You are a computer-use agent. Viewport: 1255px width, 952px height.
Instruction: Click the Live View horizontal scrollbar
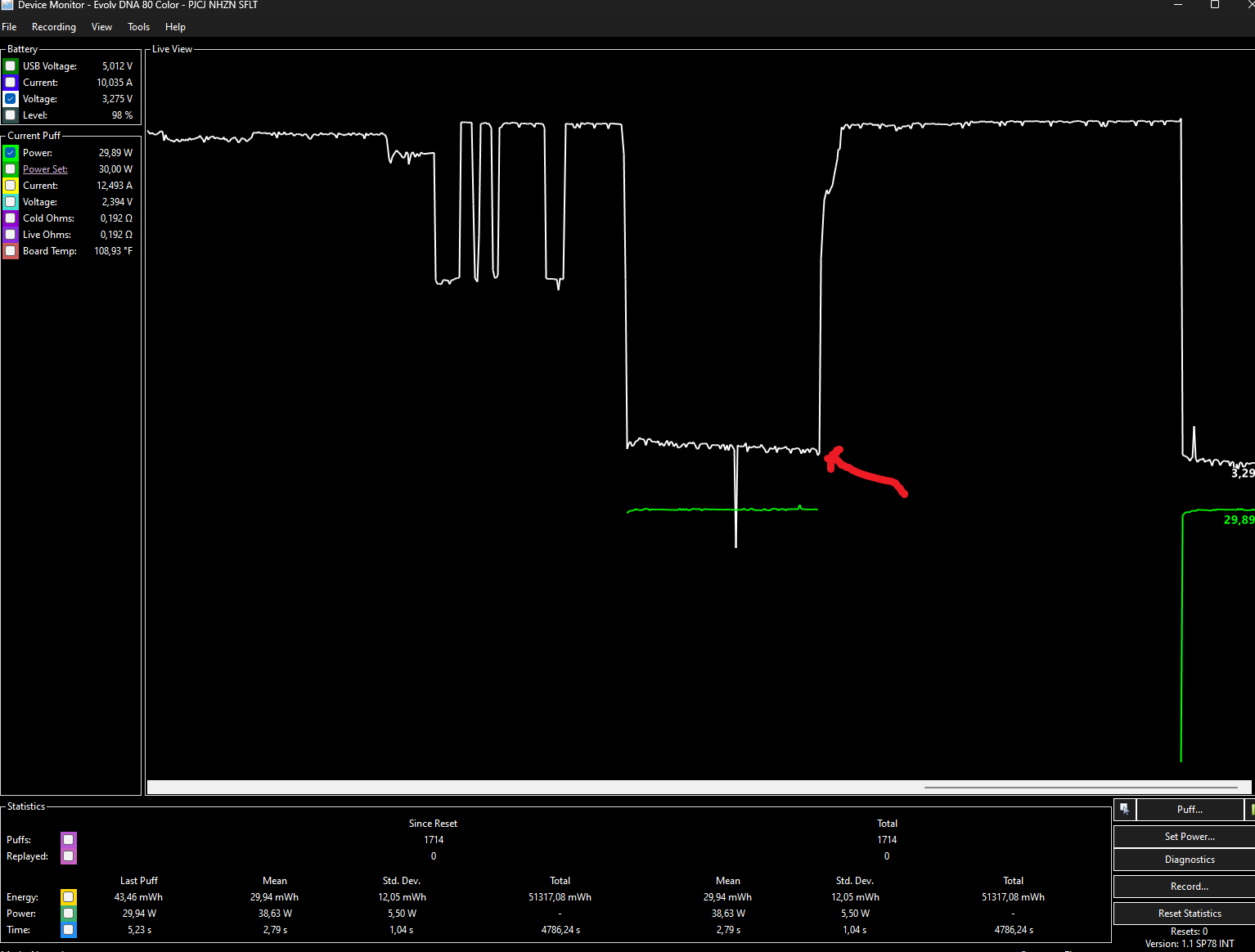[699, 788]
